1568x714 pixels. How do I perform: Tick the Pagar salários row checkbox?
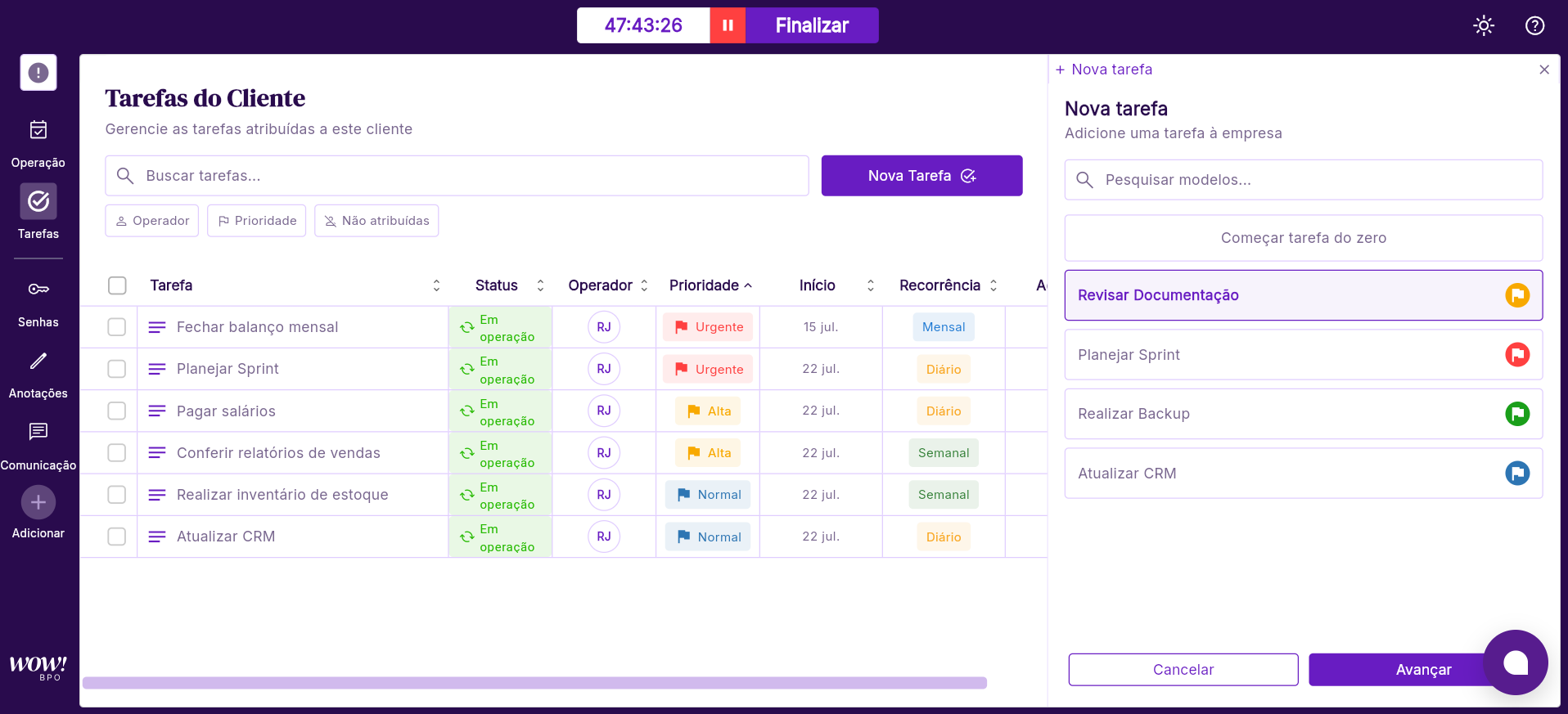[117, 411]
